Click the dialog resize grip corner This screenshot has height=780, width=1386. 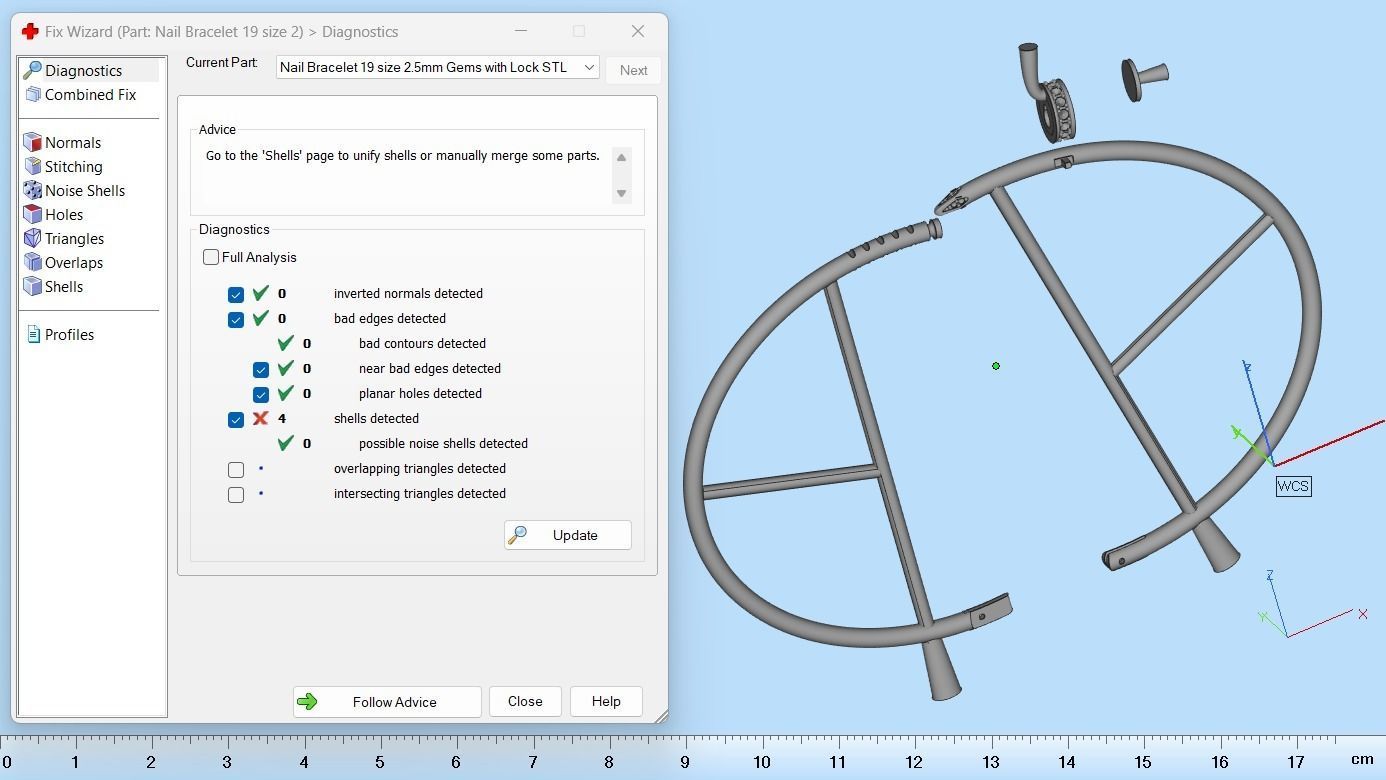pyautogui.click(x=661, y=716)
